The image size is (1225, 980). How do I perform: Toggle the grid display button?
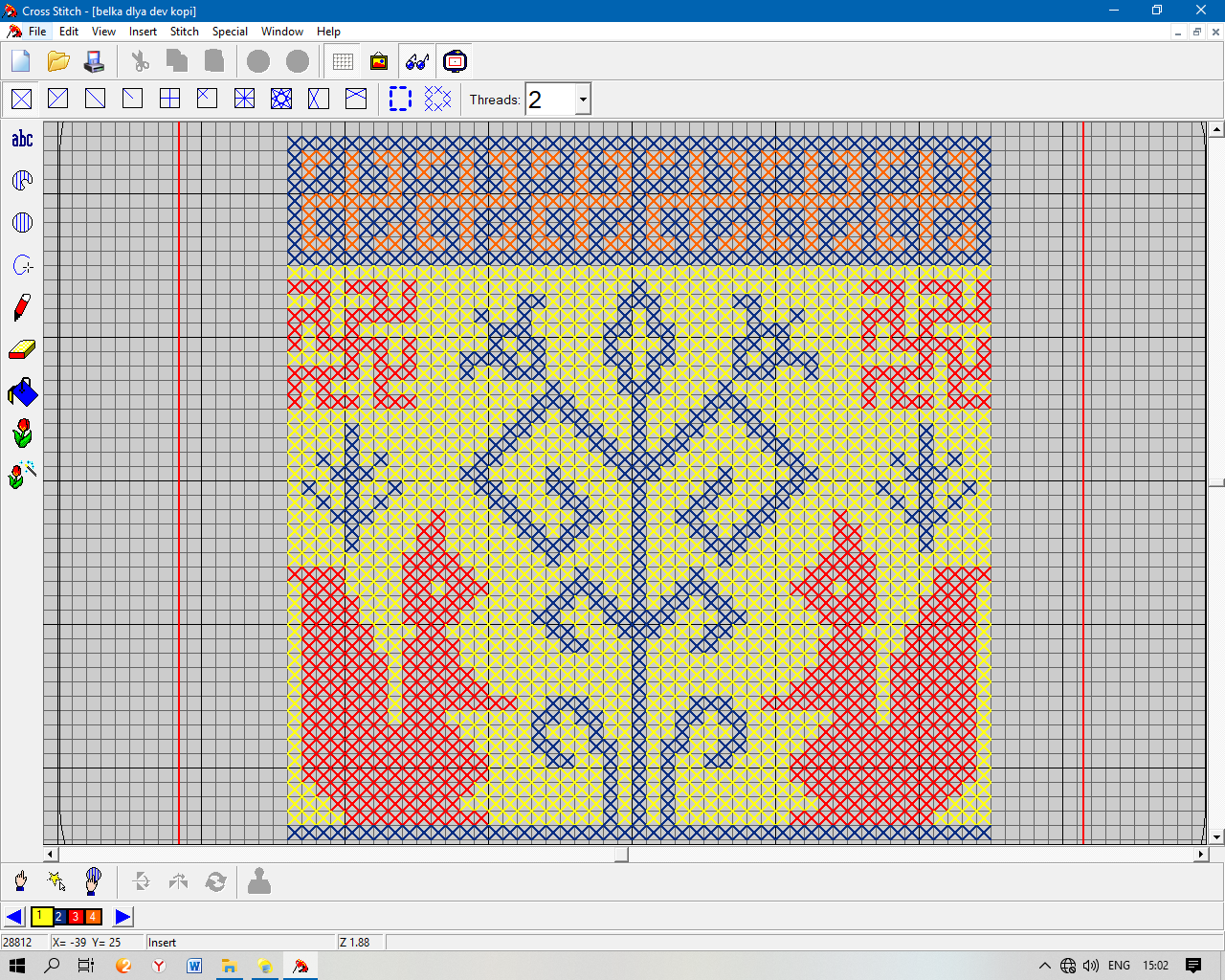[x=343, y=62]
